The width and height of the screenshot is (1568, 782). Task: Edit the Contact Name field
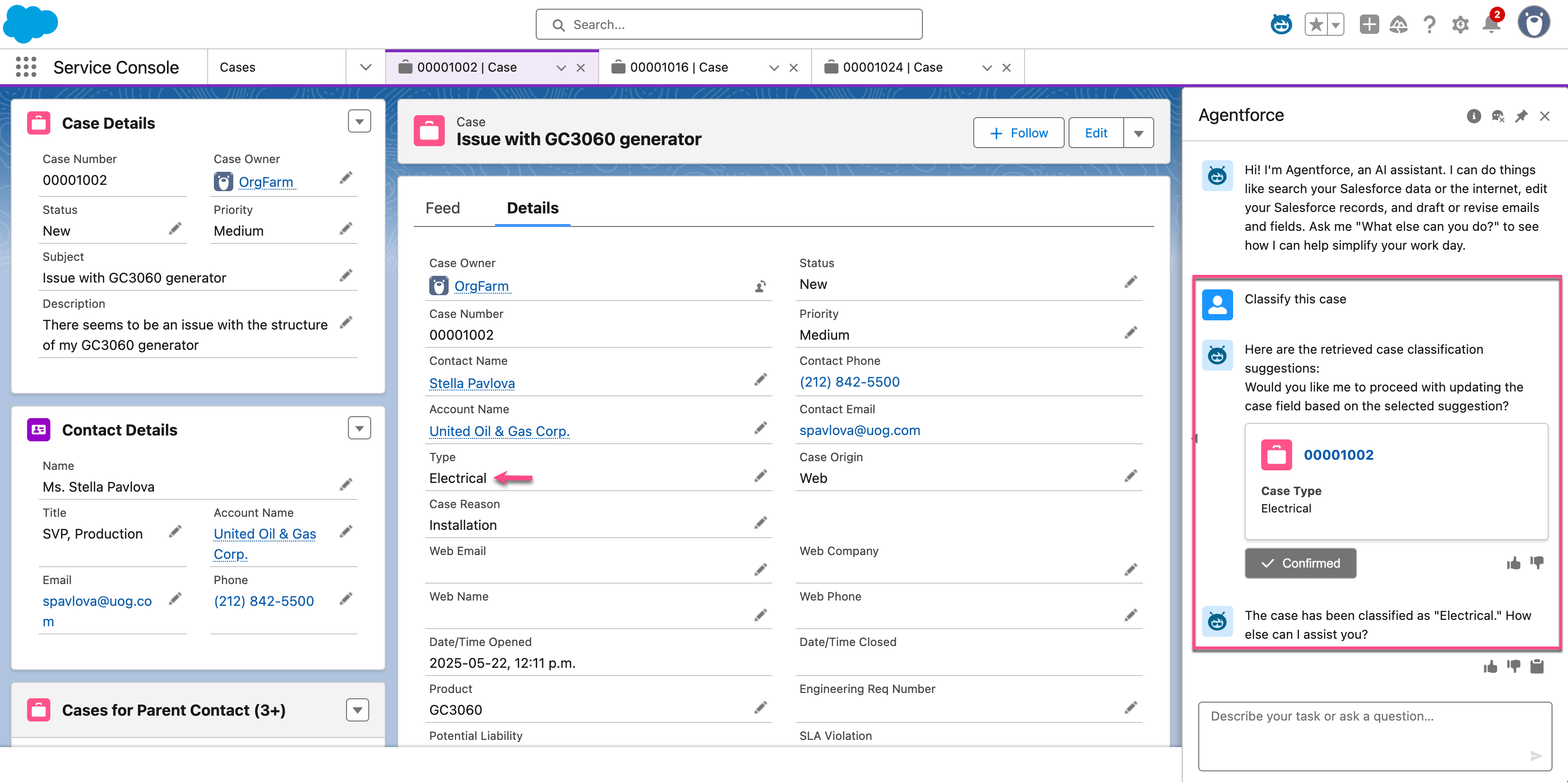(x=760, y=380)
